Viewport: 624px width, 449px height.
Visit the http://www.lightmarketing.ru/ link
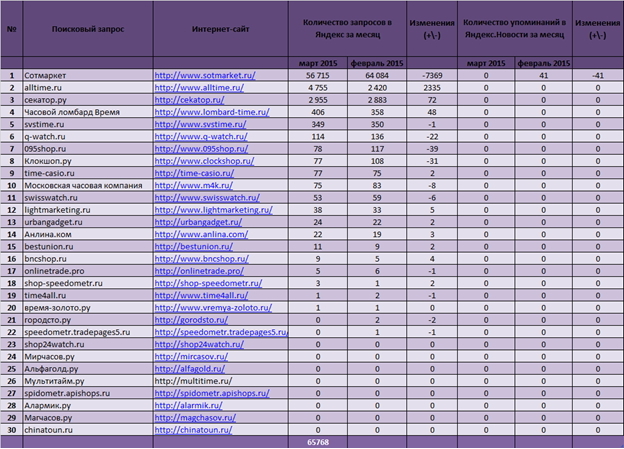[x=213, y=210]
